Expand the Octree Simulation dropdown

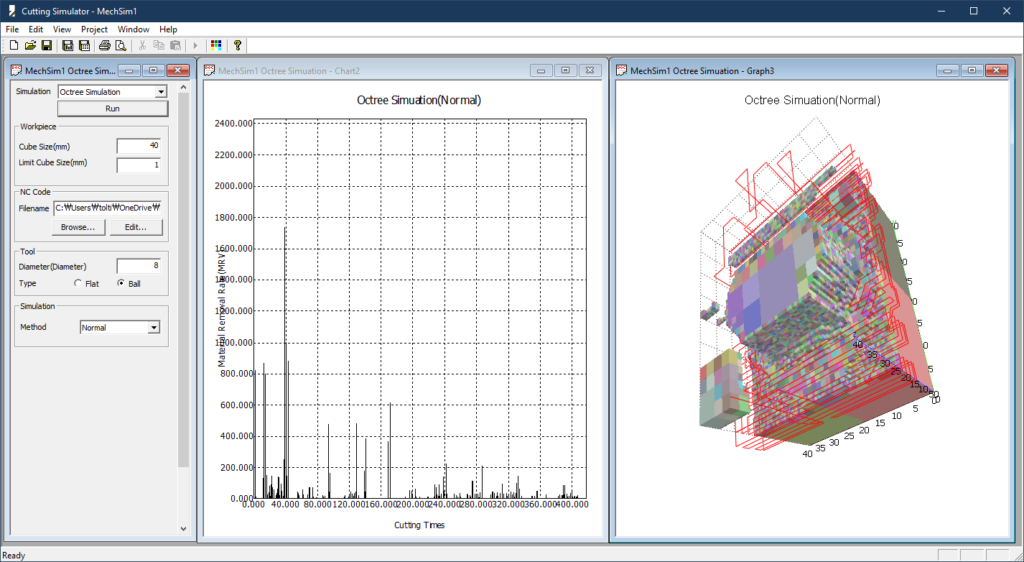tap(161, 92)
